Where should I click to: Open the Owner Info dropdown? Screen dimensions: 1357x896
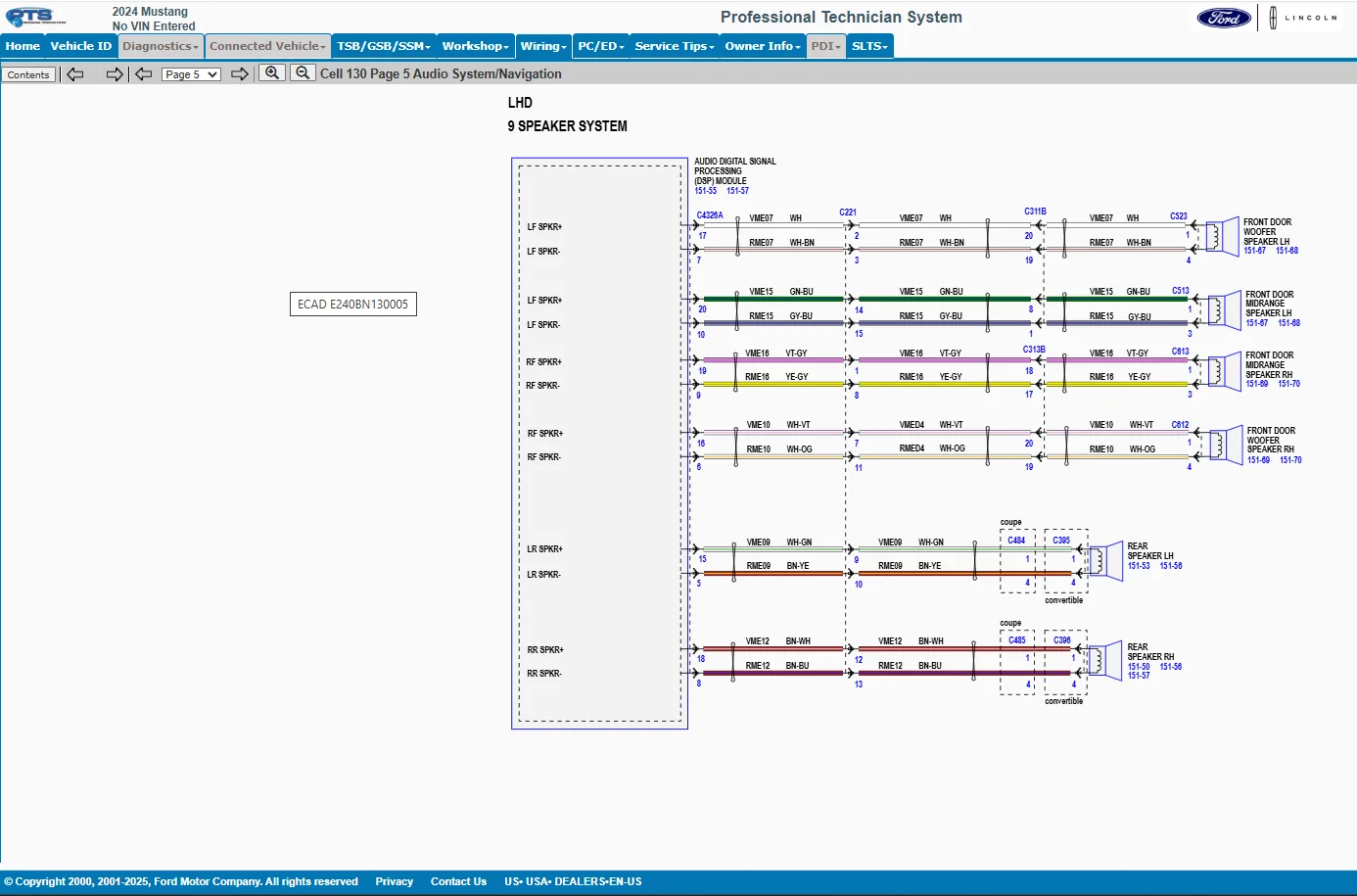point(763,46)
